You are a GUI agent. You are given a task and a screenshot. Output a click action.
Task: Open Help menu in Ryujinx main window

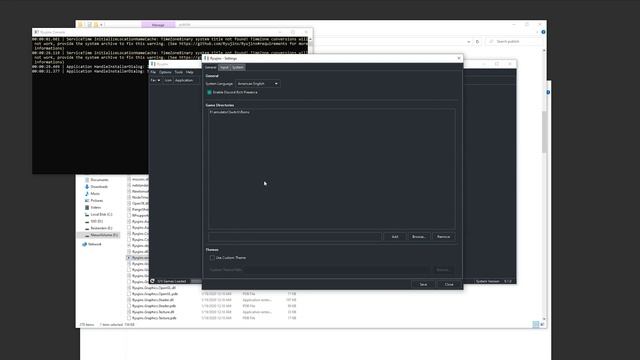pos(189,72)
